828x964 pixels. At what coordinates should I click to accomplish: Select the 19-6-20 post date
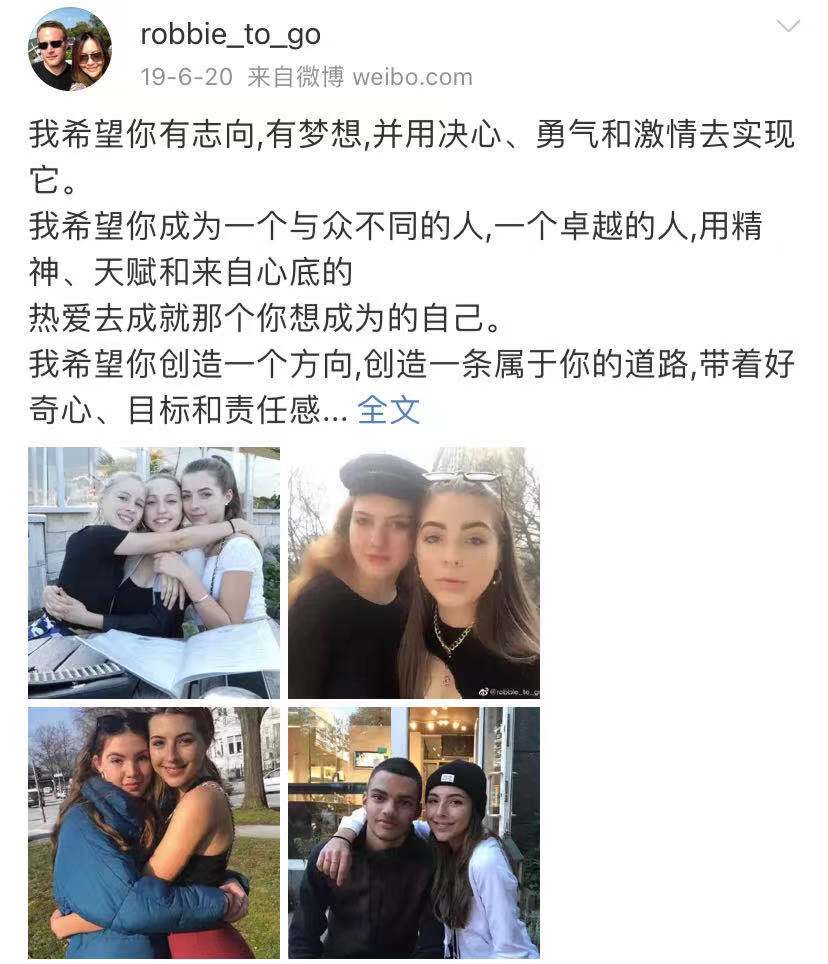pyautogui.click(x=186, y=77)
